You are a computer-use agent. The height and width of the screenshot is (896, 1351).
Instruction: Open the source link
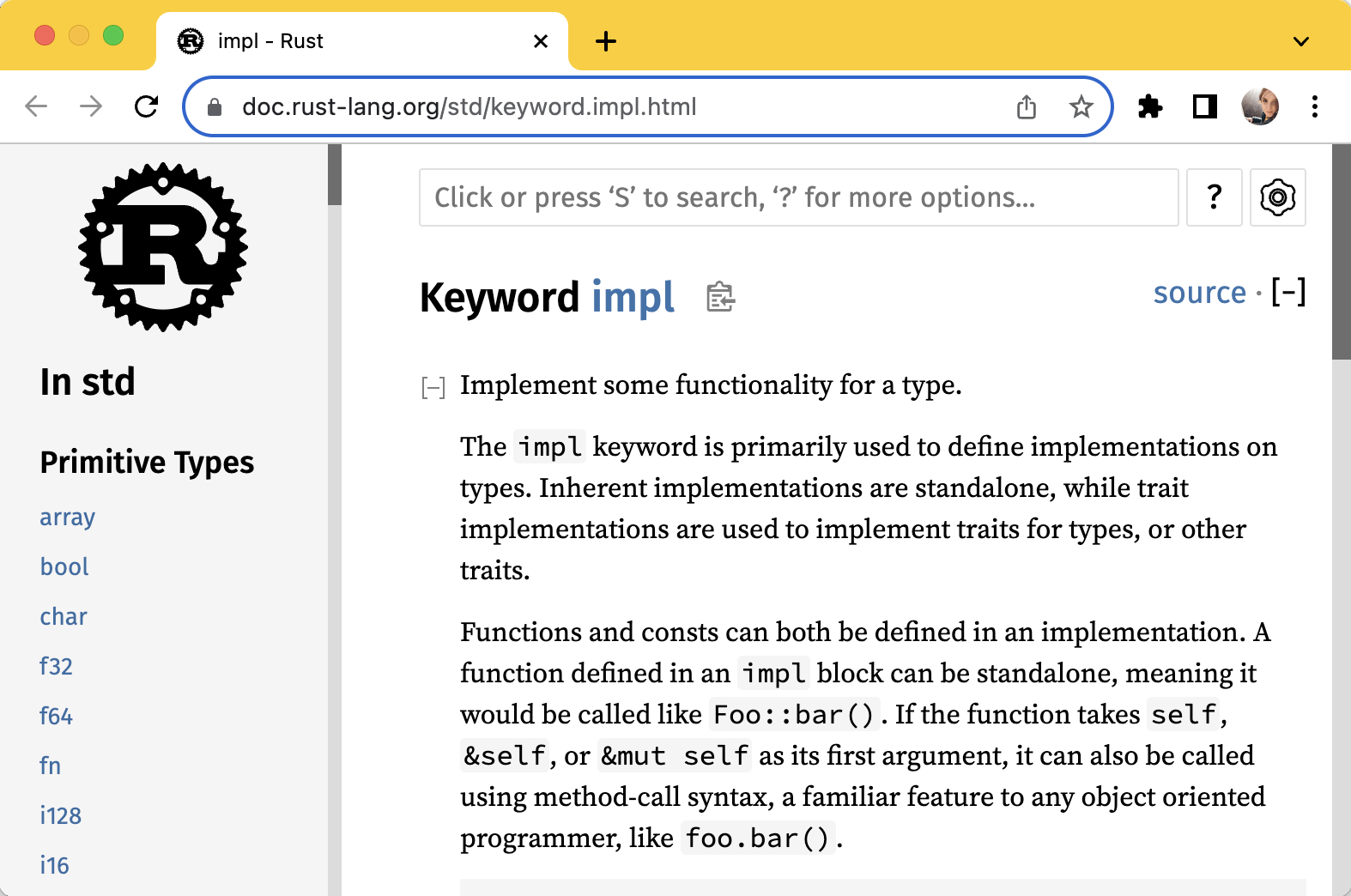(1199, 293)
